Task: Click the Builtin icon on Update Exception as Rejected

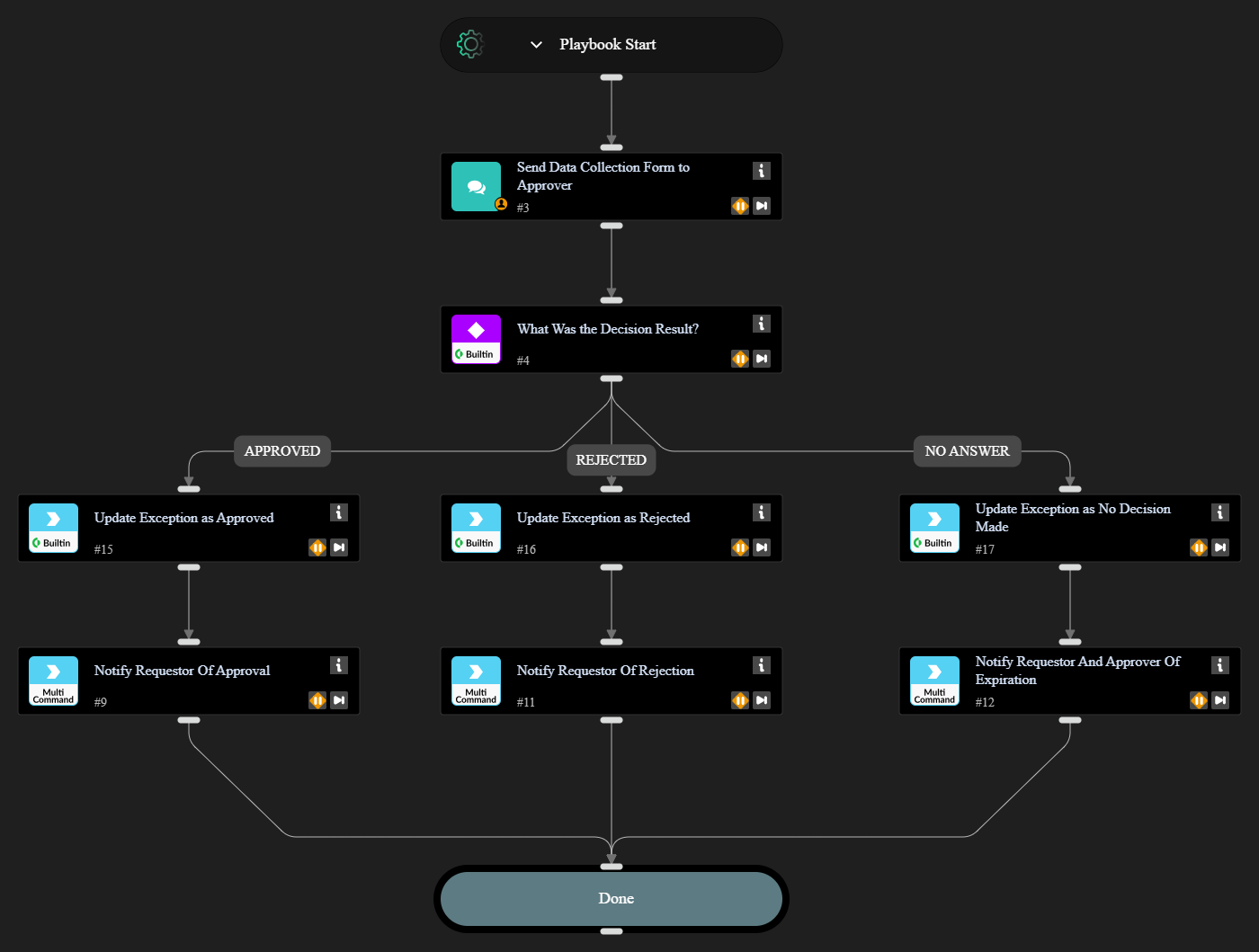Action: tap(476, 529)
